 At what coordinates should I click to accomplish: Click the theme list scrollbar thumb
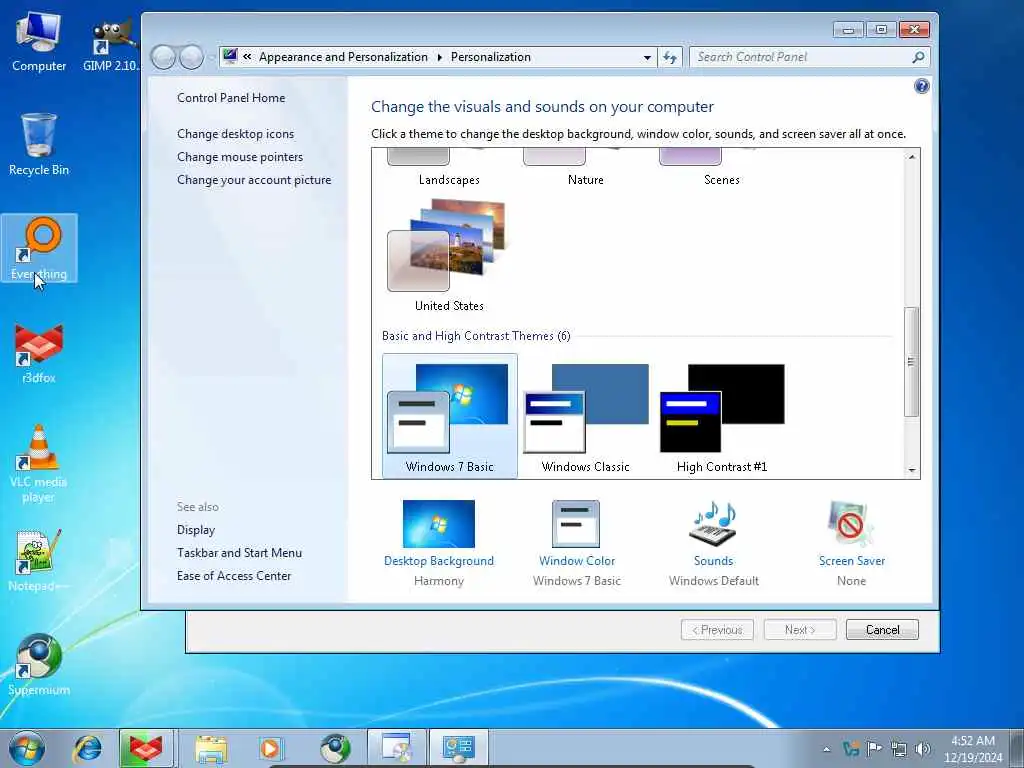[x=912, y=361]
